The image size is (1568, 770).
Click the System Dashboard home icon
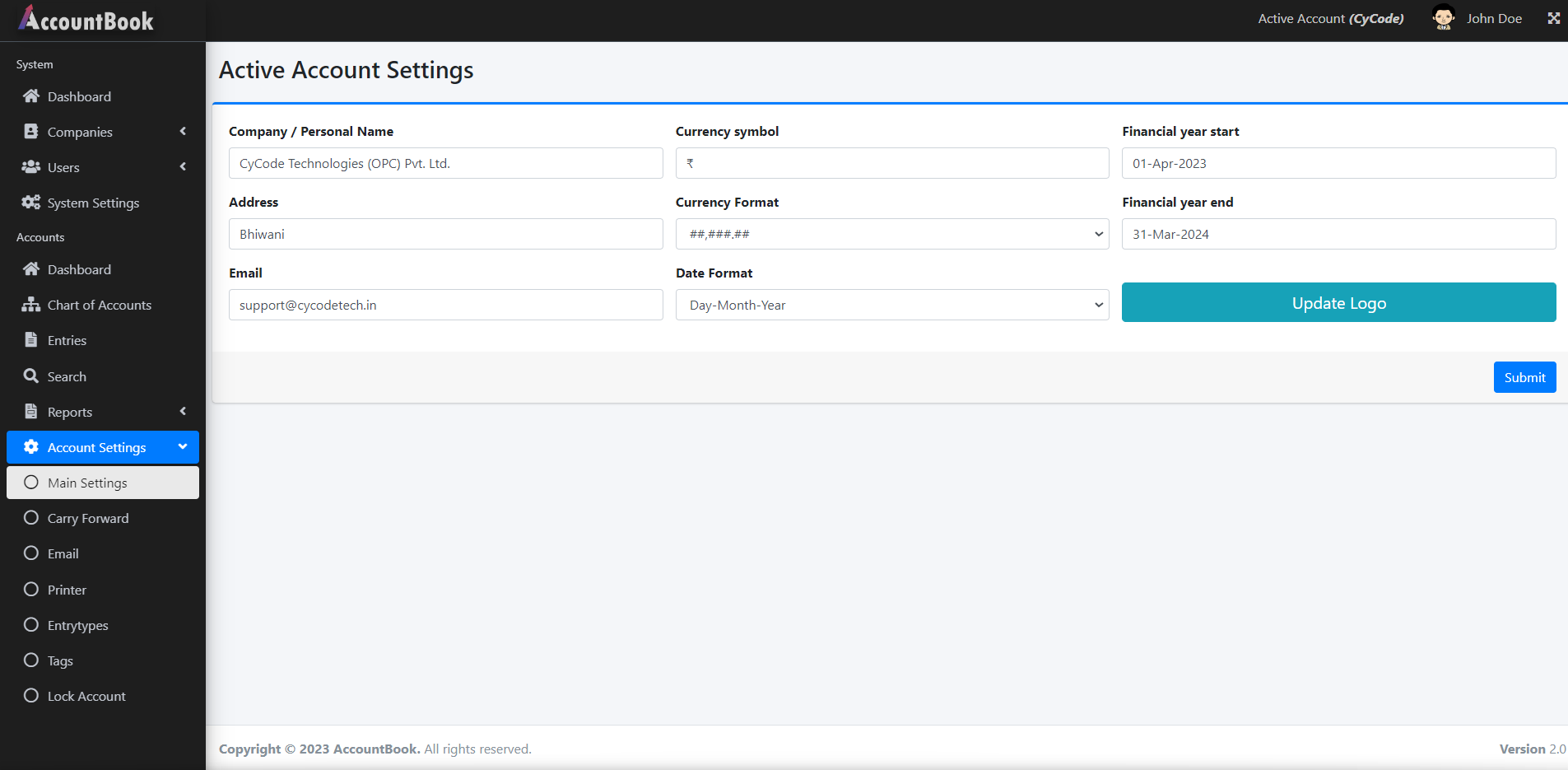coord(31,96)
